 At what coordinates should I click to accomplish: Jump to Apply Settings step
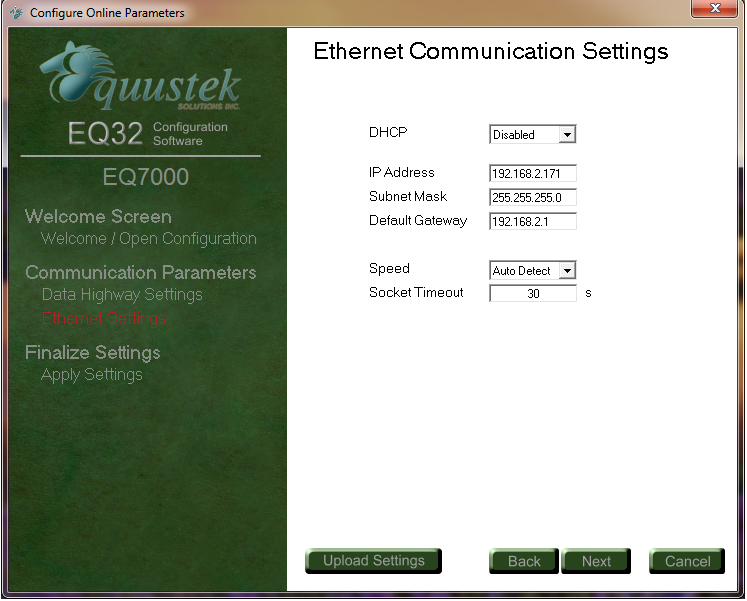92,375
